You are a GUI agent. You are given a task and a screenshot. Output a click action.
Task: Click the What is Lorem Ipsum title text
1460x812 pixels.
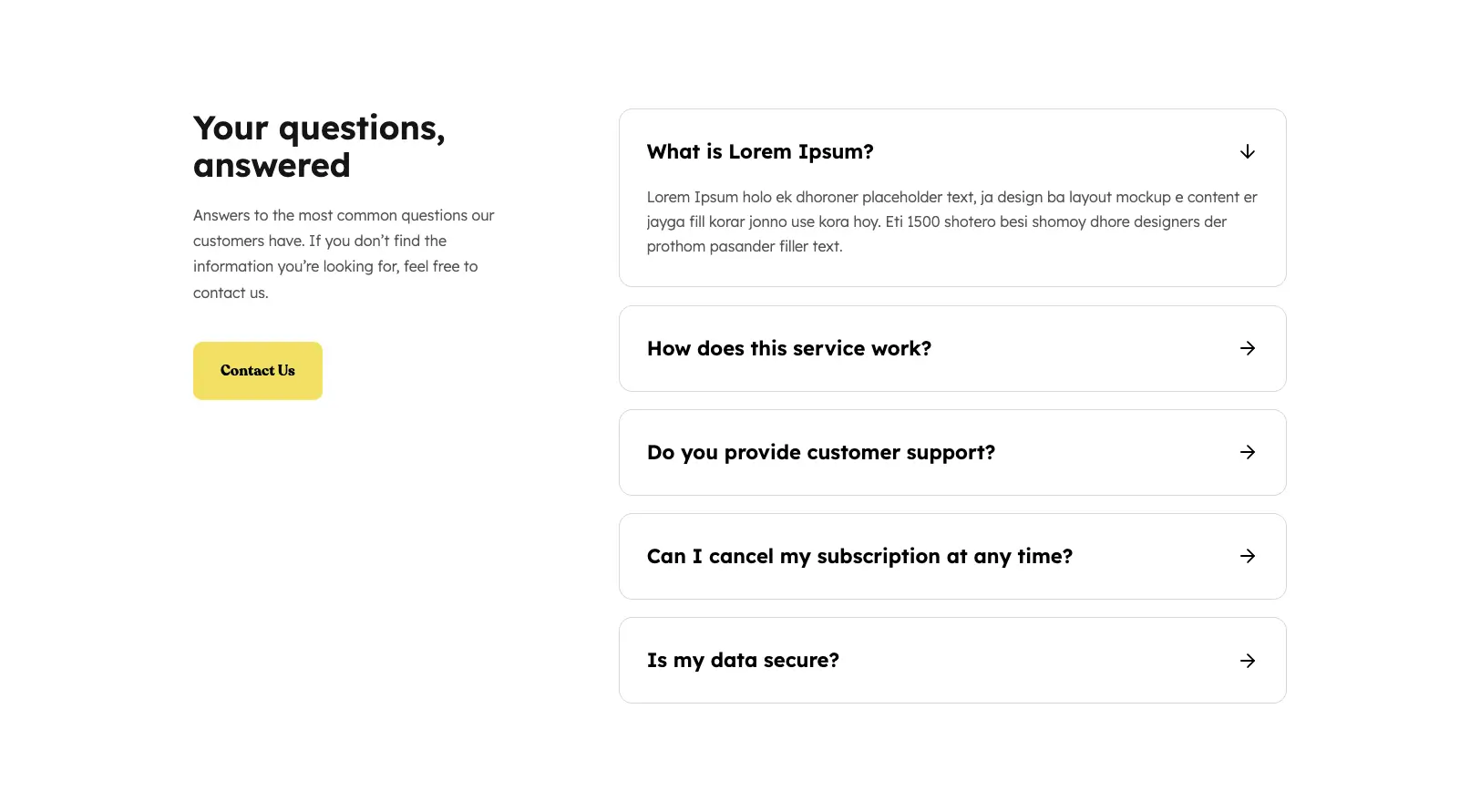[760, 152]
